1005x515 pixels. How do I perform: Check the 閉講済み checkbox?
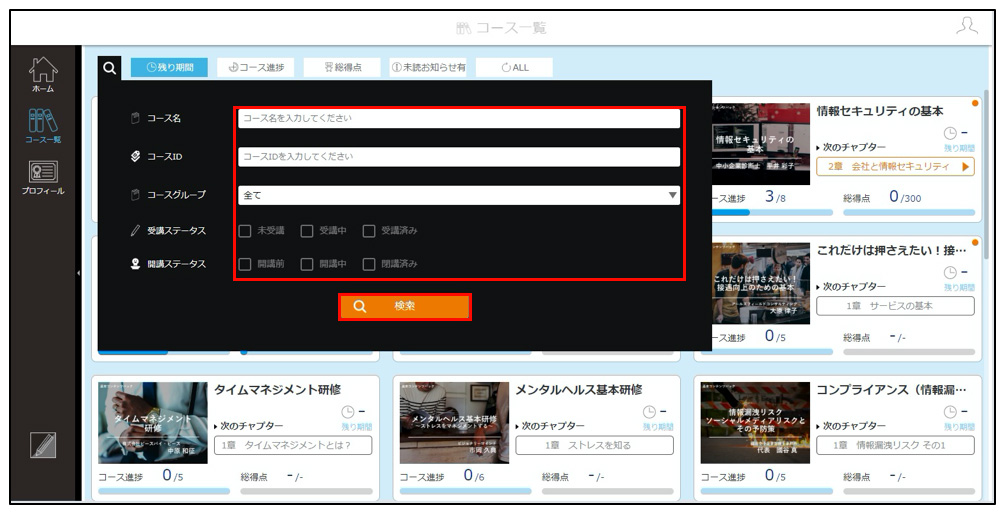(369, 264)
